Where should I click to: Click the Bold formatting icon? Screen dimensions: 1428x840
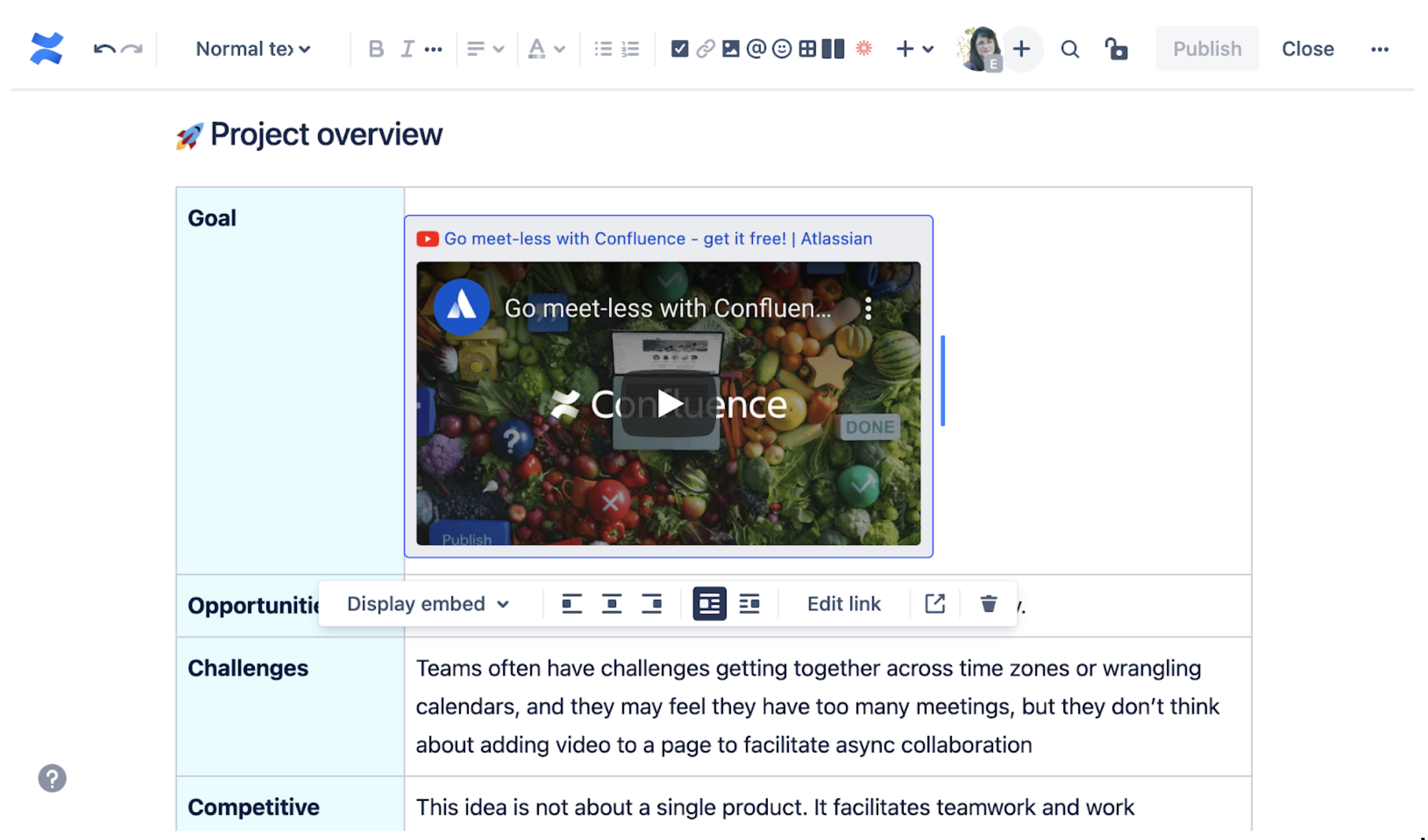coord(373,48)
